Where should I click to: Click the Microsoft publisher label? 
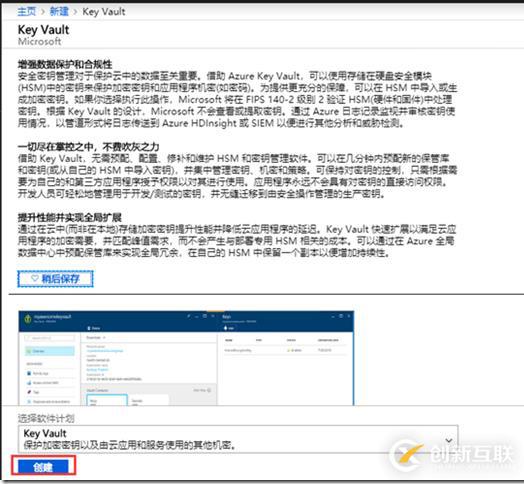[39, 41]
